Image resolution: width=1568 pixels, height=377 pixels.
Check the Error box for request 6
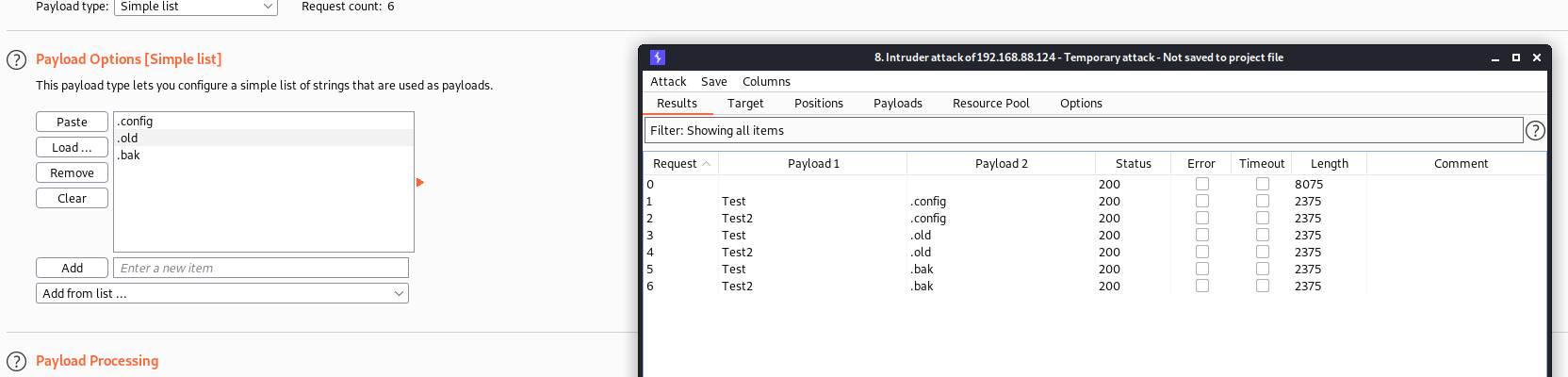point(1202,287)
